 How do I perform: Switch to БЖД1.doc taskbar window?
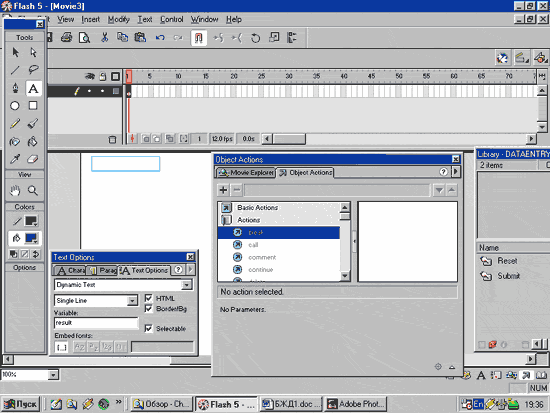click(x=292, y=404)
